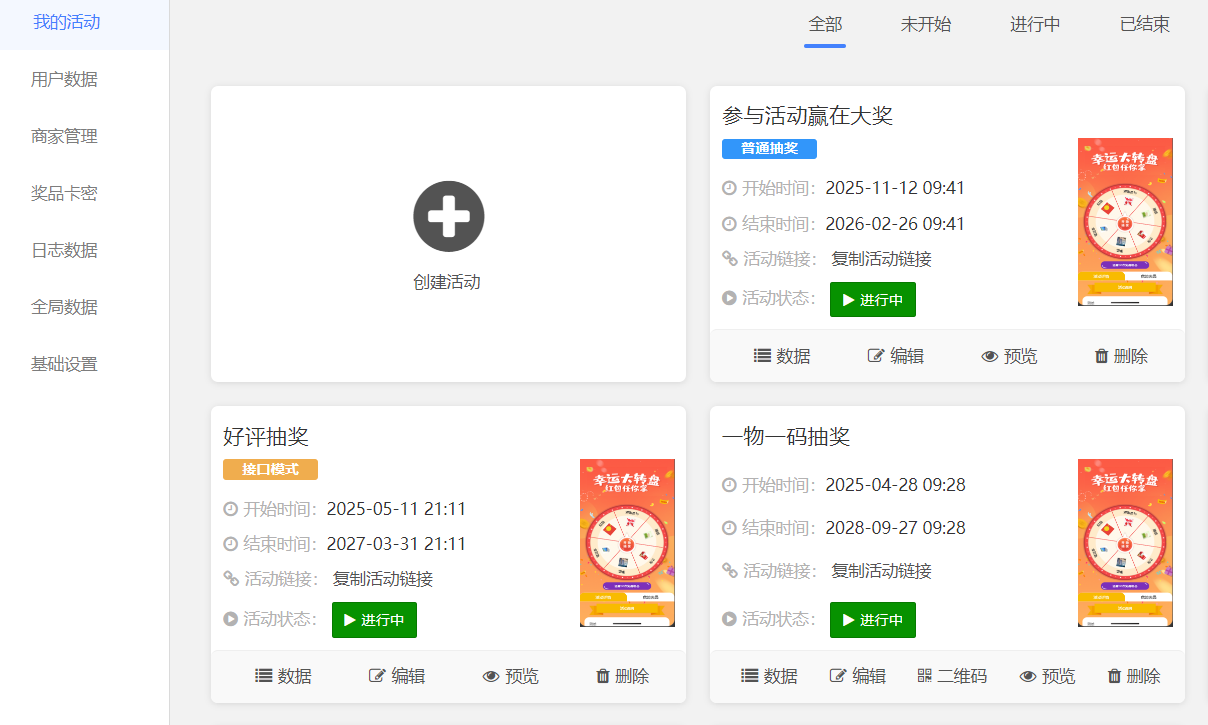Open the 进行中 filter tab

tap(1035, 24)
